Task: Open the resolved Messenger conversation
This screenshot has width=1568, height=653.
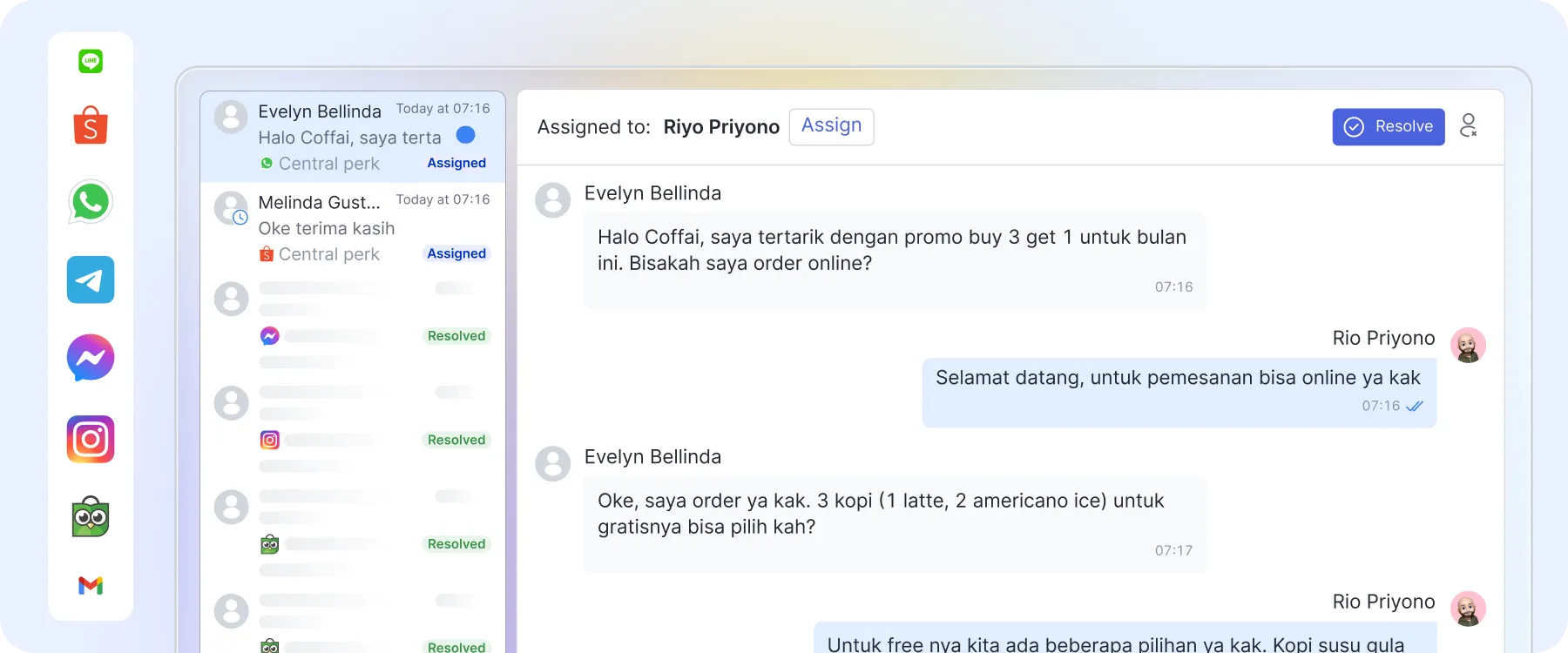Action: [x=353, y=324]
